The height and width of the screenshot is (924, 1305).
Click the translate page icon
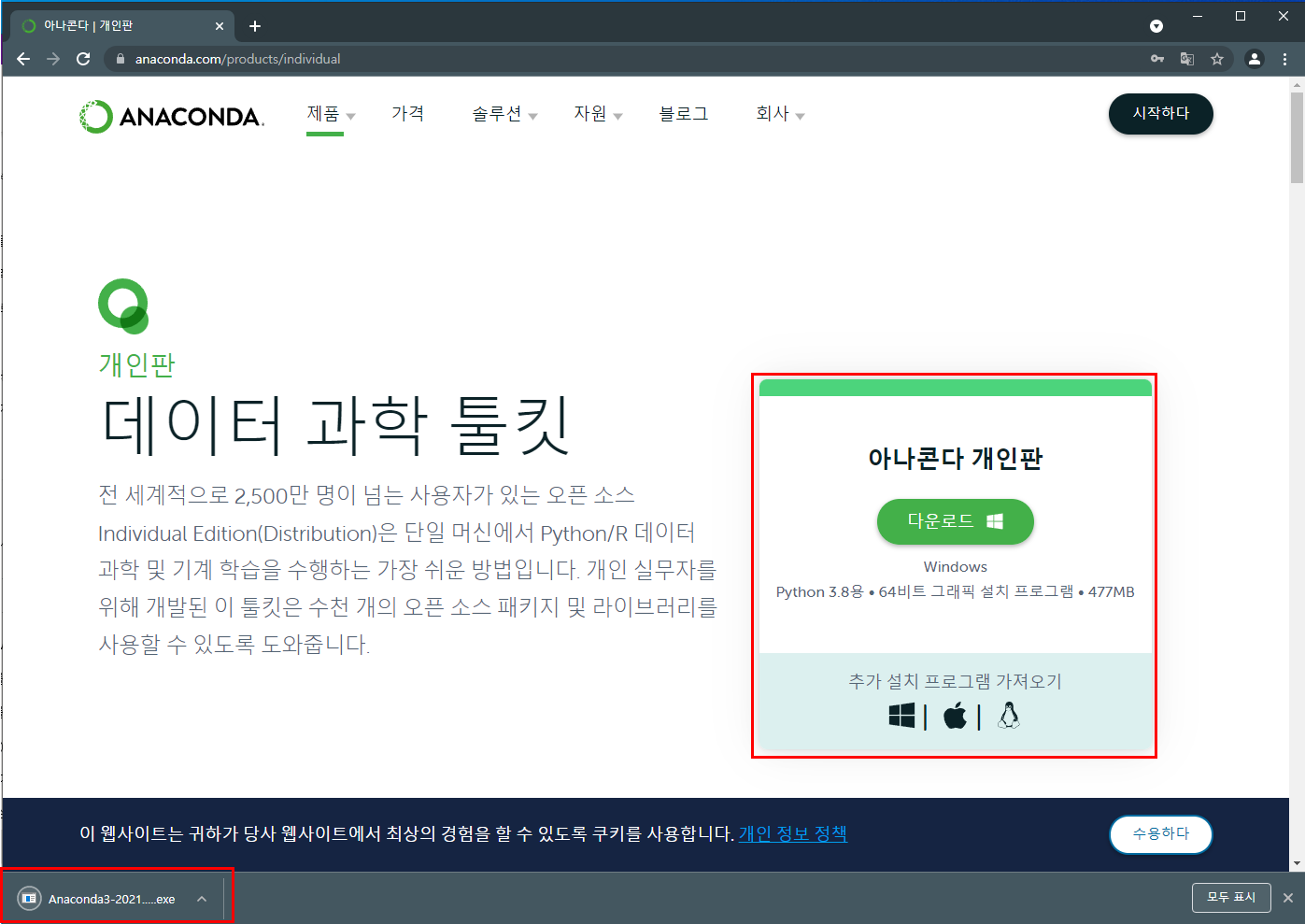[1187, 59]
